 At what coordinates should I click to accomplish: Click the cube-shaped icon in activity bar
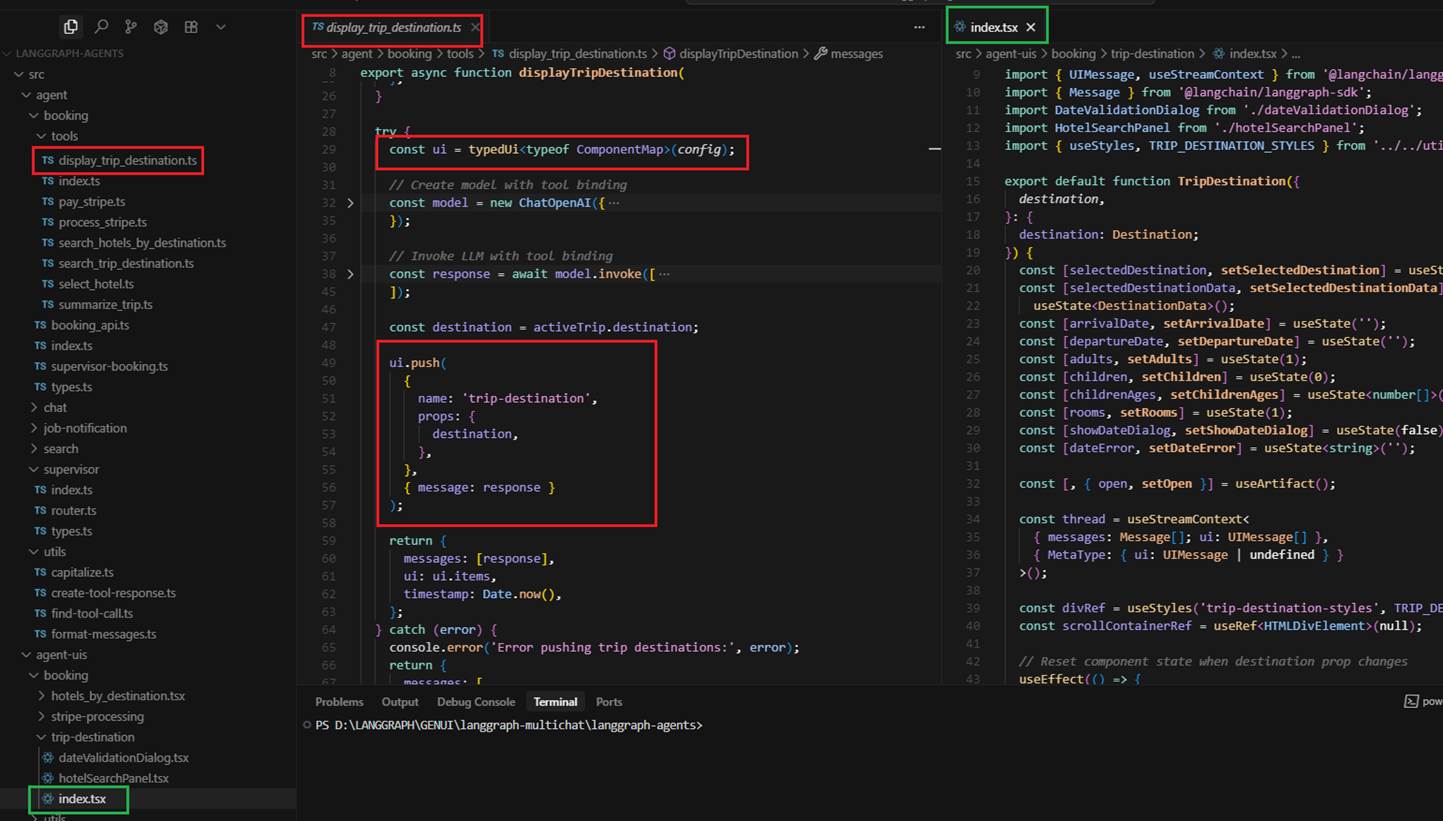161,27
